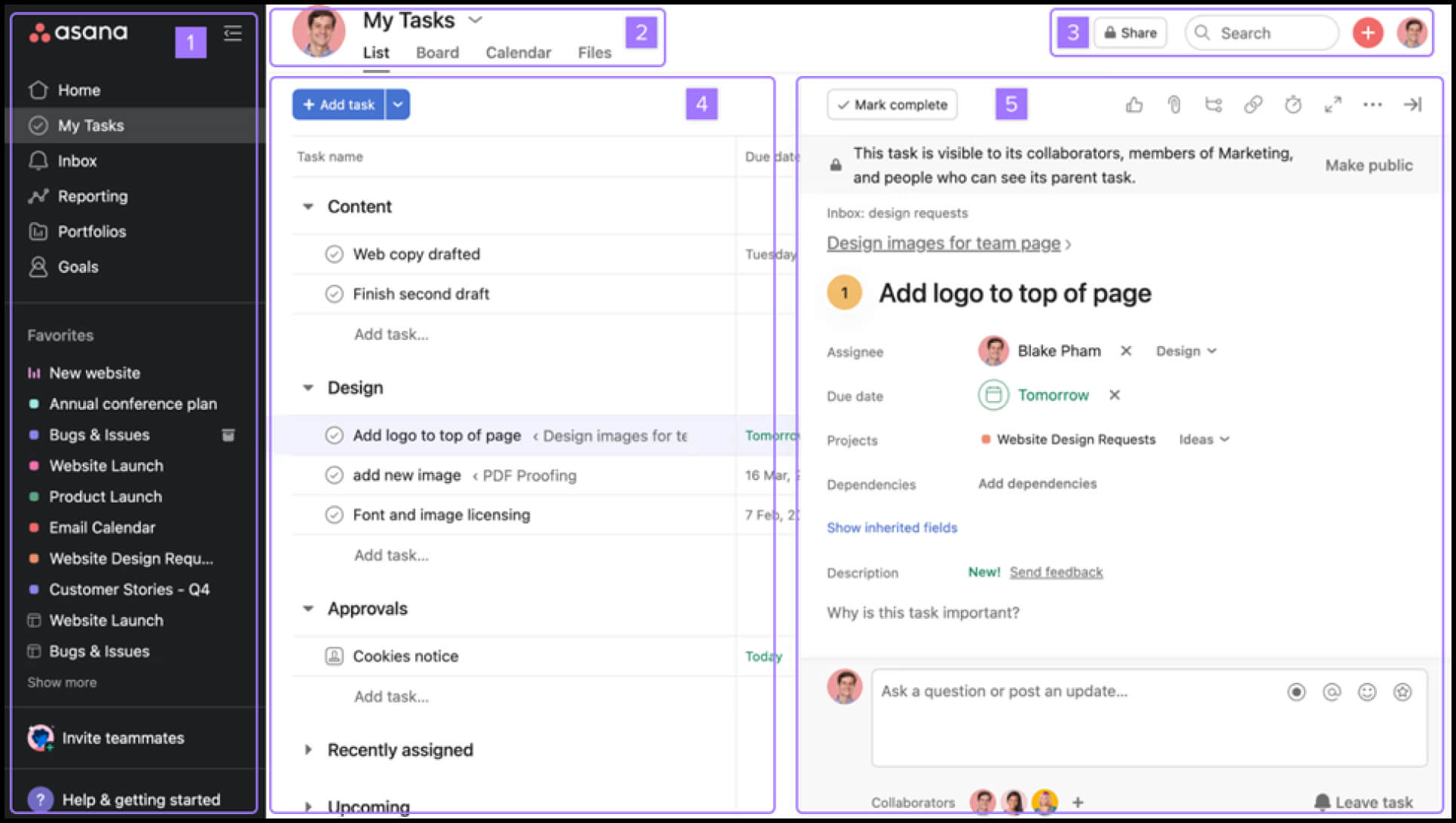Toggle Mark complete on current task
This screenshot has width=1456, height=823.
point(890,104)
